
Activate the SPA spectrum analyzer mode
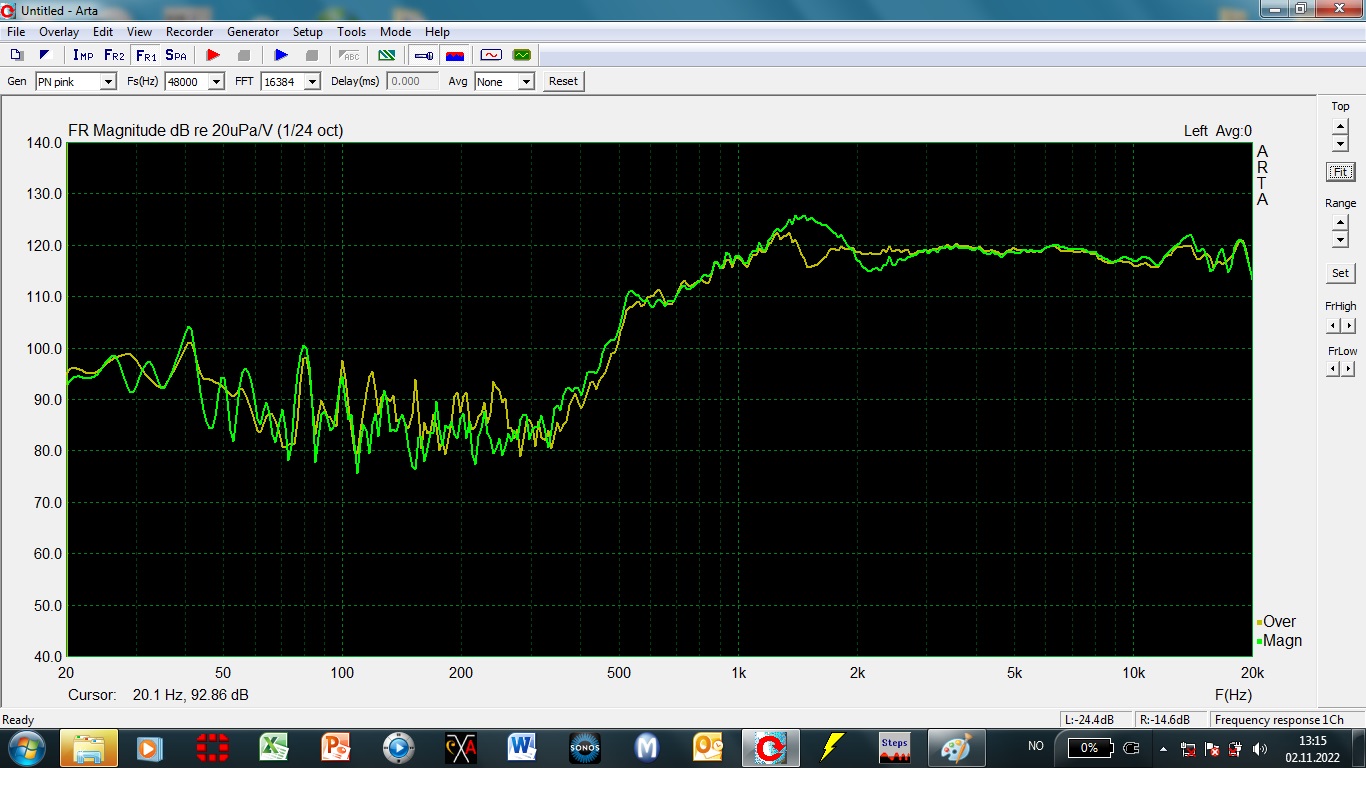tap(176, 55)
